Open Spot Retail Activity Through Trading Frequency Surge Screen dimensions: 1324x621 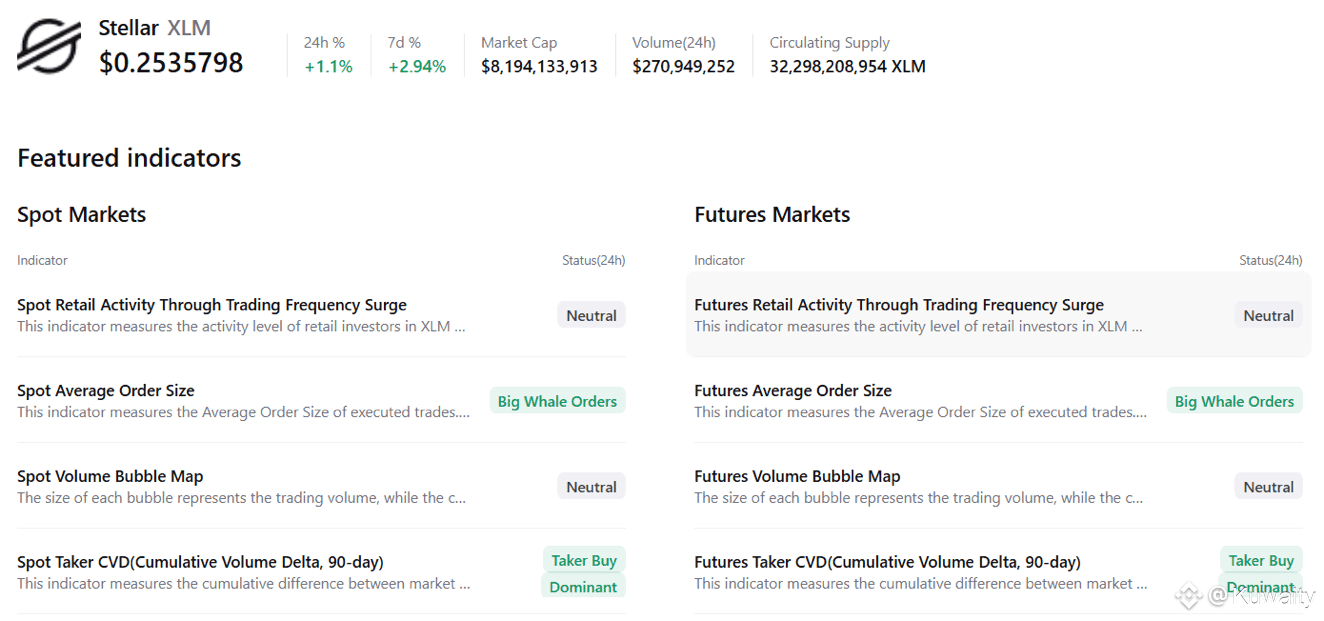(x=212, y=305)
